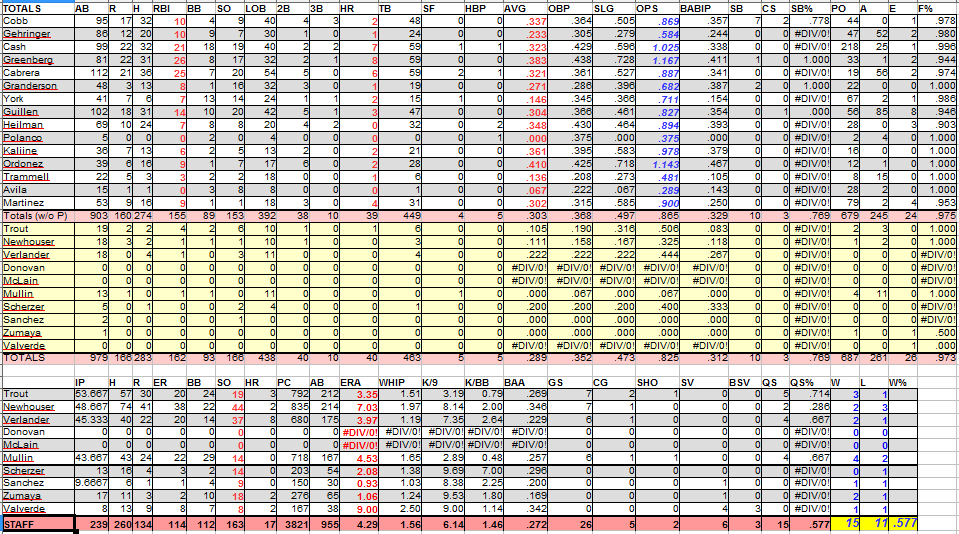Select the K/BB column header
The height and width of the screenshot is (534, 959).
[x=484, y=382]
